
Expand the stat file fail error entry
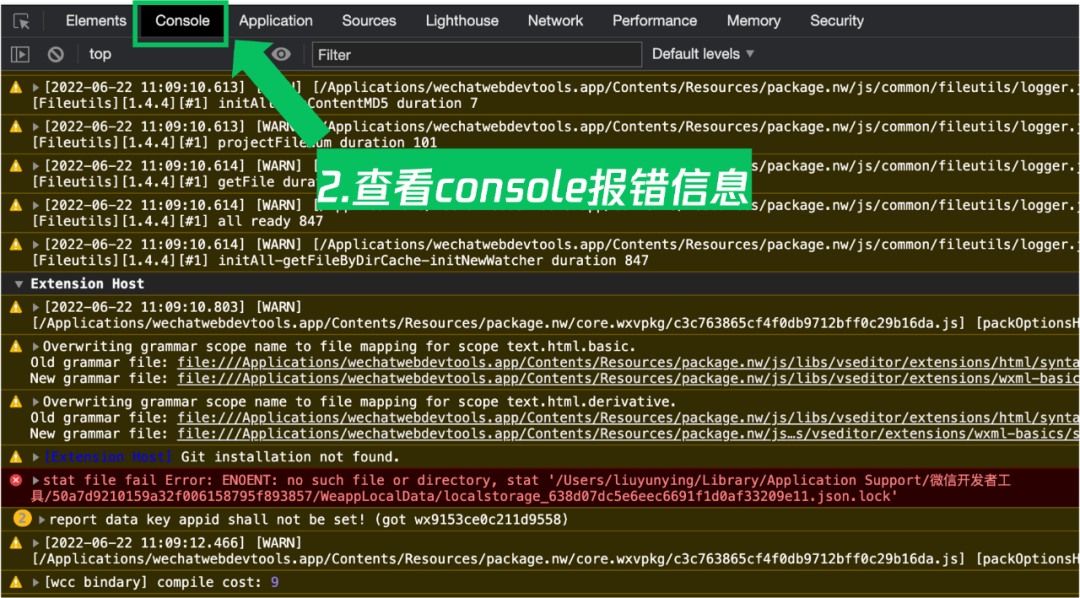tap(37, 480)
